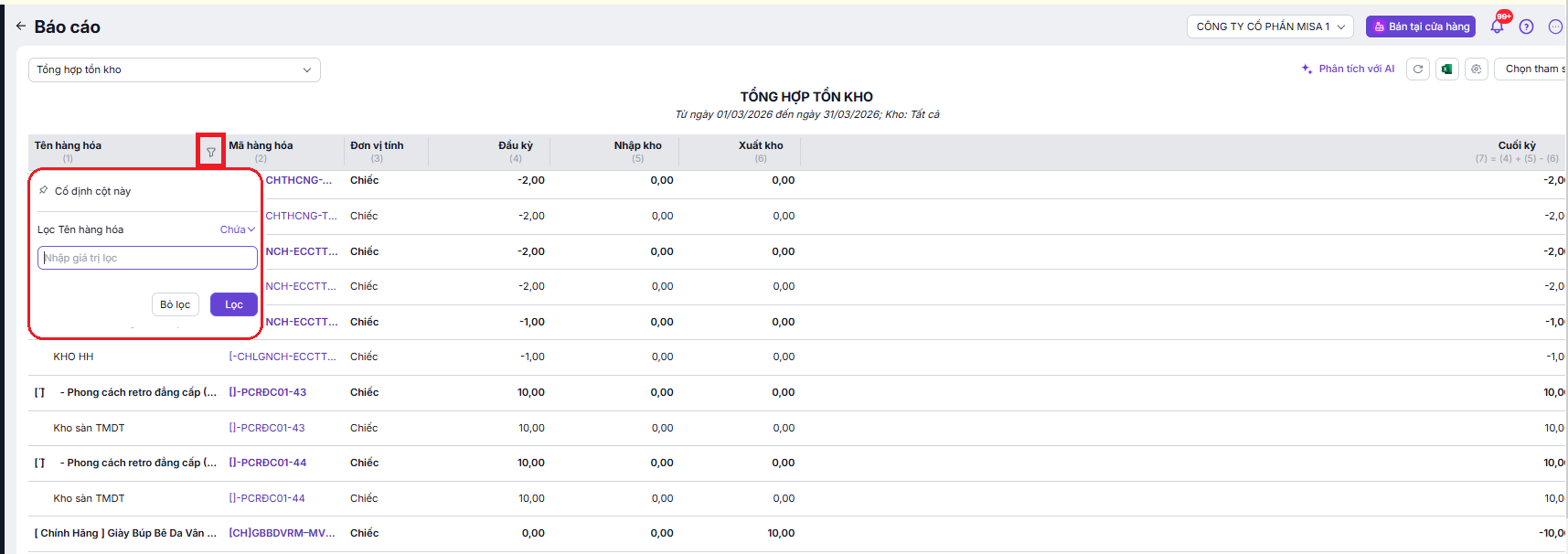This screenshot has width=1568, height=554.
Task: Open Phân tích với AI
Action: click(x=1348, y=69)
